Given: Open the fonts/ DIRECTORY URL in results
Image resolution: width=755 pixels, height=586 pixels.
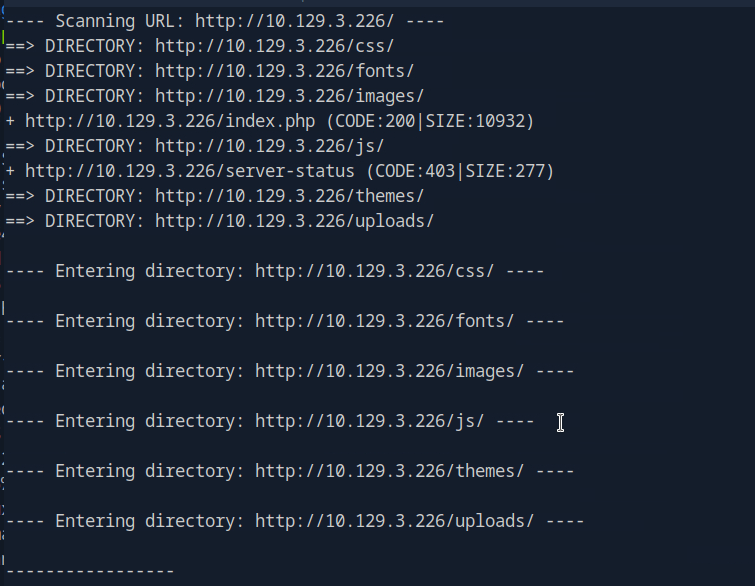Looking at the screenshot, I should [284, 71].
